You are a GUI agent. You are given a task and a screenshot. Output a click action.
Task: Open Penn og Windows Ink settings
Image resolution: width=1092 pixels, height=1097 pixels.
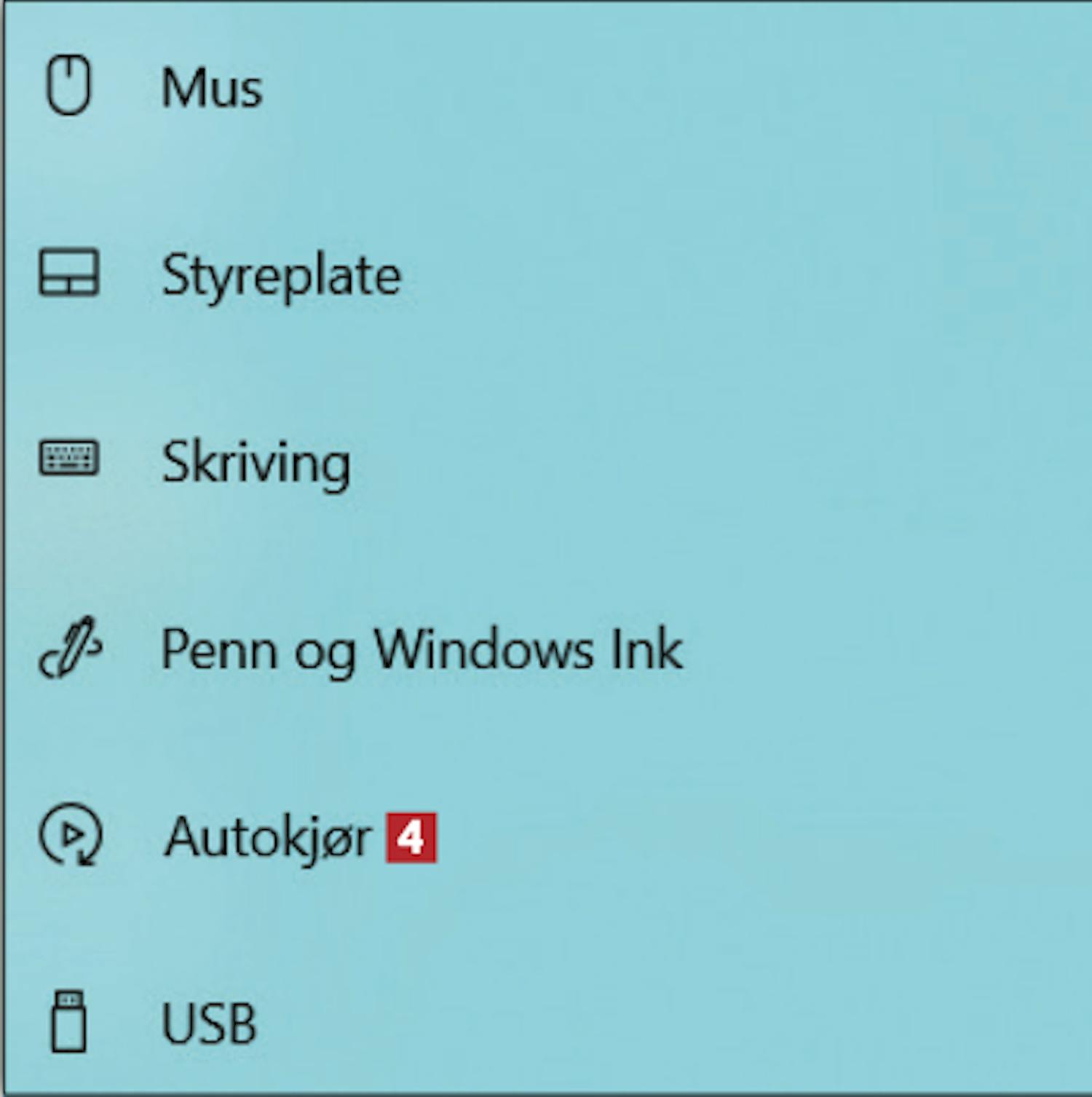(x=546, y=649)
